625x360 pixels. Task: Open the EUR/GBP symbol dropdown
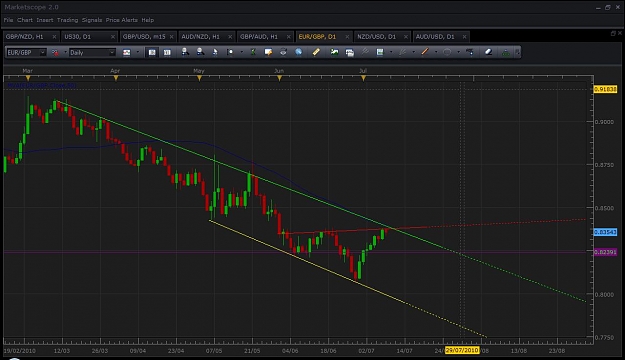43,53
